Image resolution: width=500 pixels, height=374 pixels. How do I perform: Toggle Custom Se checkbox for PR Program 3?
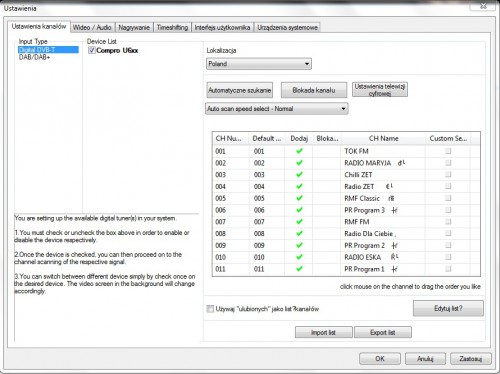click(448, 210)
